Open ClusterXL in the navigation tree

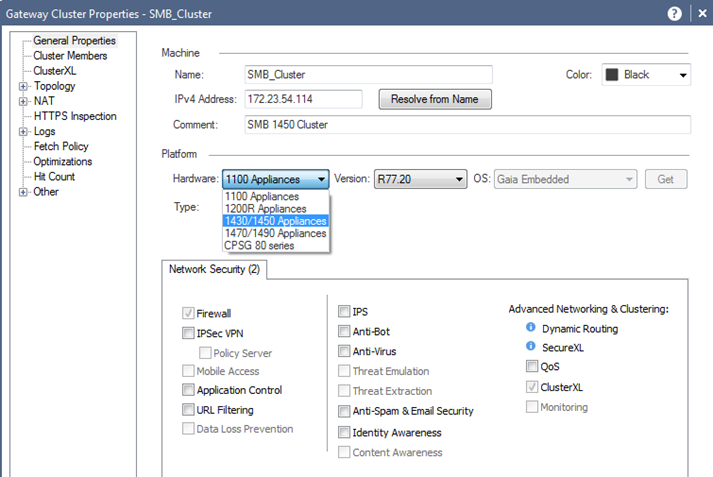click(55, 71)
